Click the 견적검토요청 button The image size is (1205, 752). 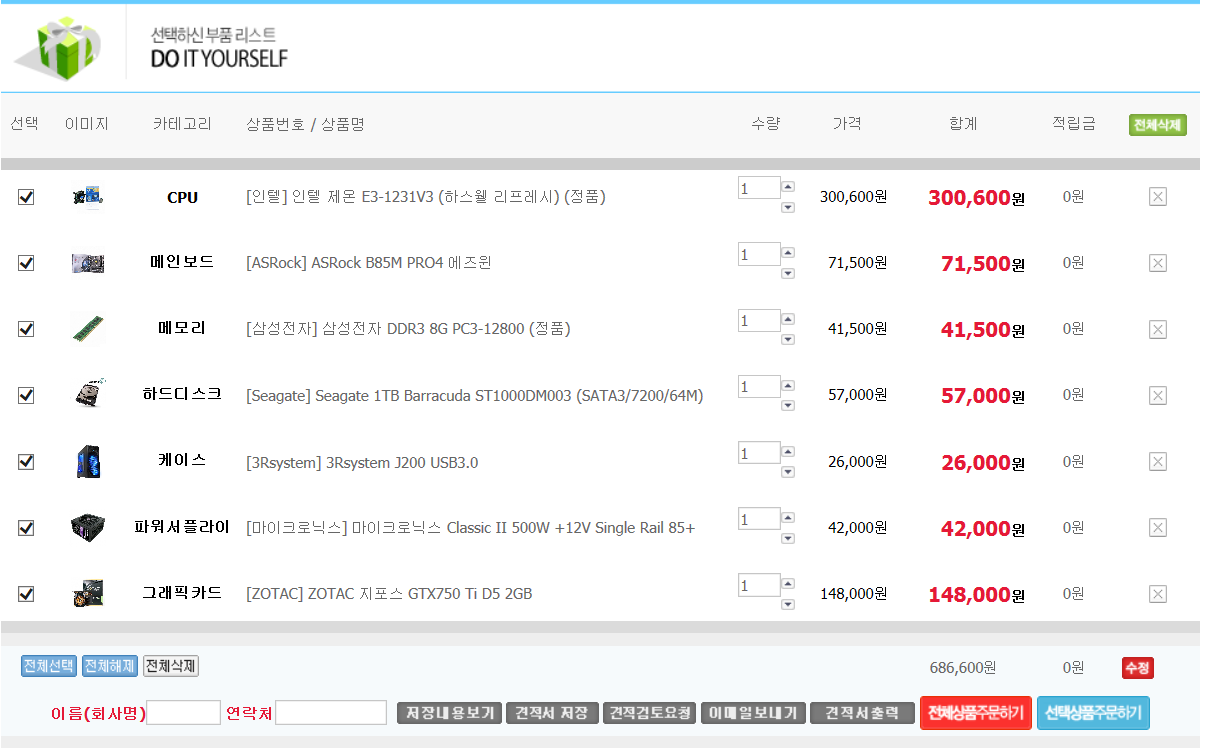coord(650,713)
